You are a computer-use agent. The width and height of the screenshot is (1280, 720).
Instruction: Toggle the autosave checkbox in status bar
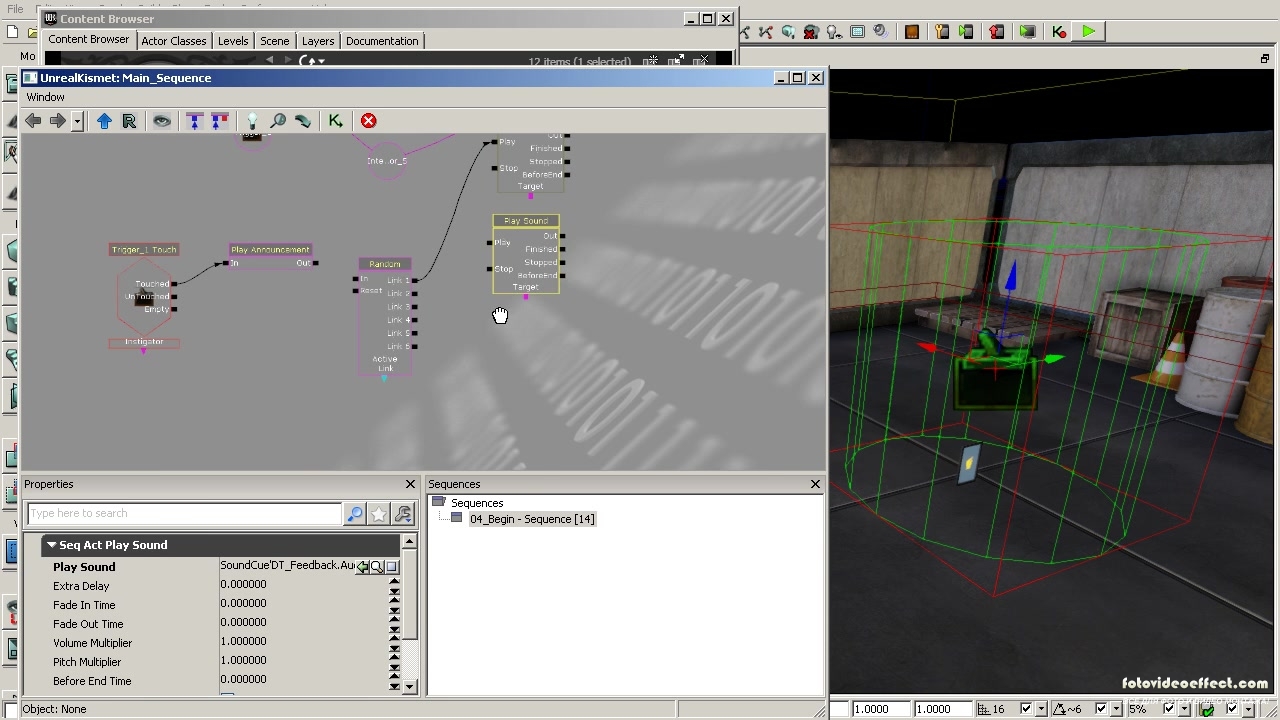[x=1234, y=709]
